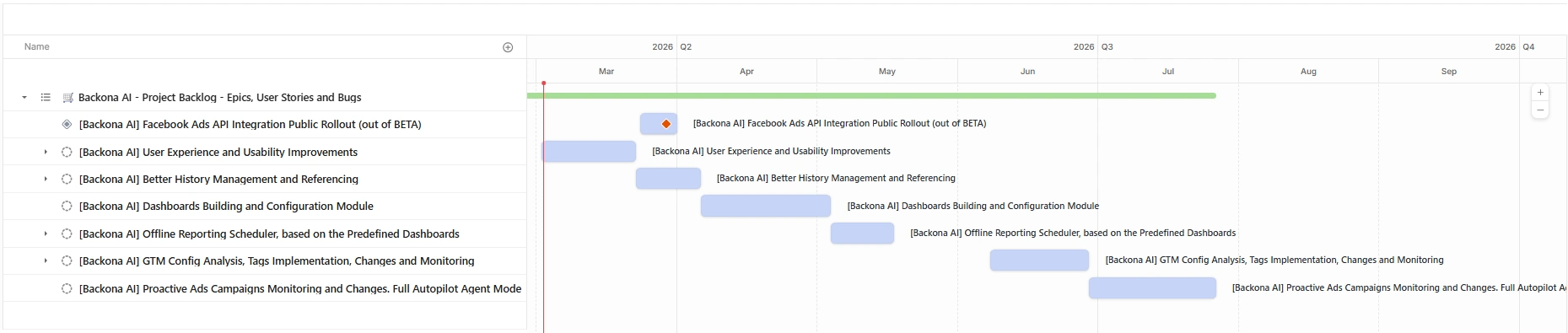1568x333 pixels.
Task: Click Gantt label User Experience and Usability Improvements
Action: [x=771, y=152]
